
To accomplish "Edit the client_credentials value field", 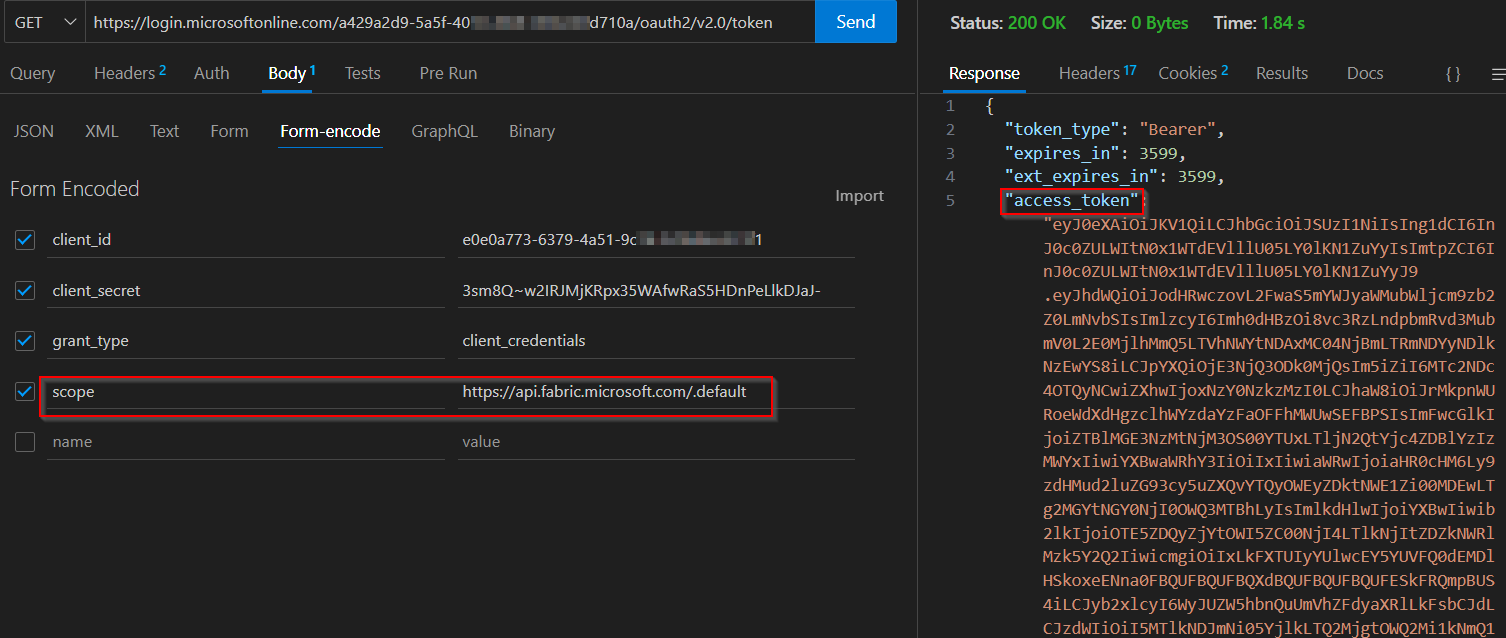I will (x=656, y=341).
